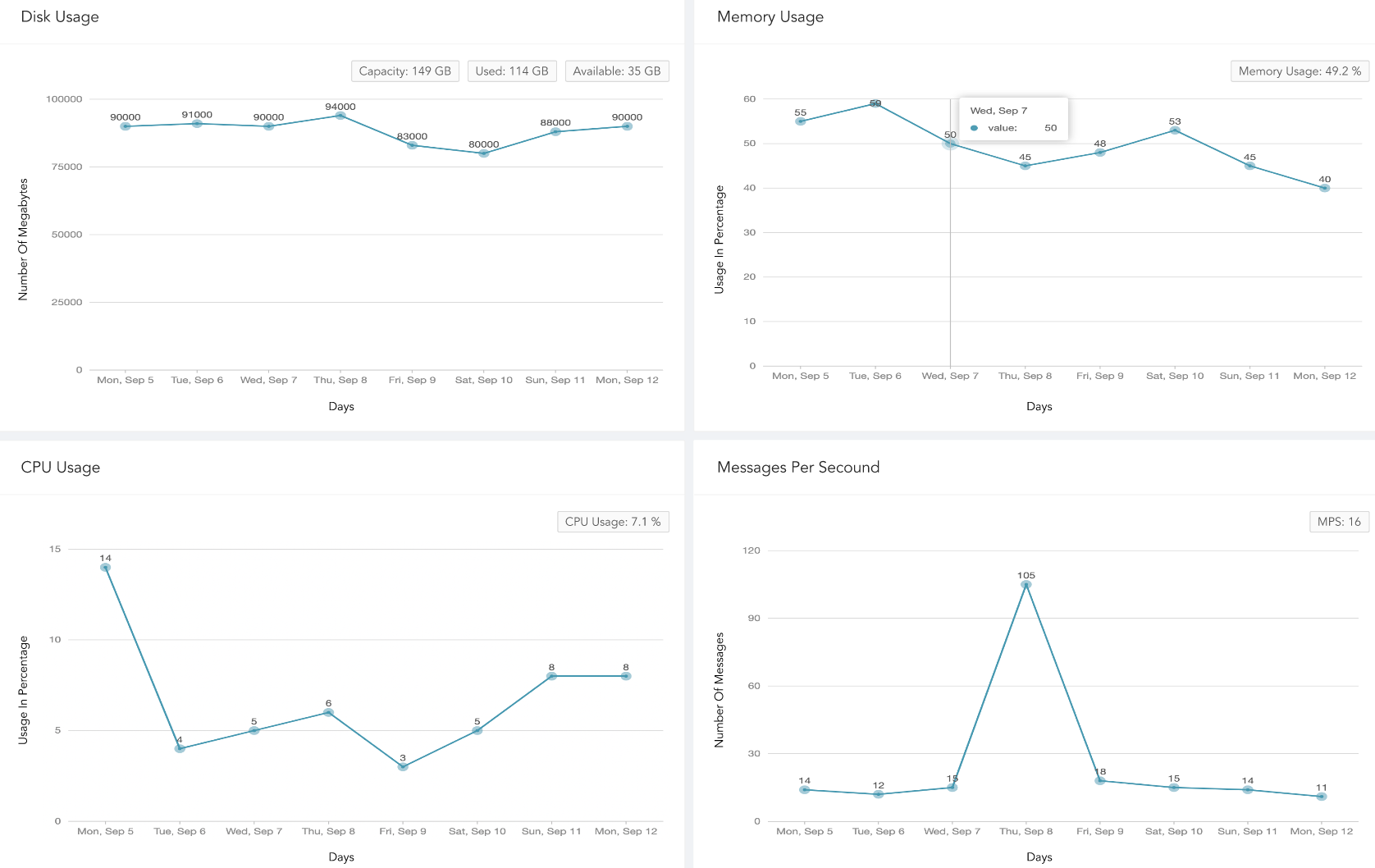Click the Disk Usage chart title
Viewport: 1375px width, 868px height.
pos(59,16)
